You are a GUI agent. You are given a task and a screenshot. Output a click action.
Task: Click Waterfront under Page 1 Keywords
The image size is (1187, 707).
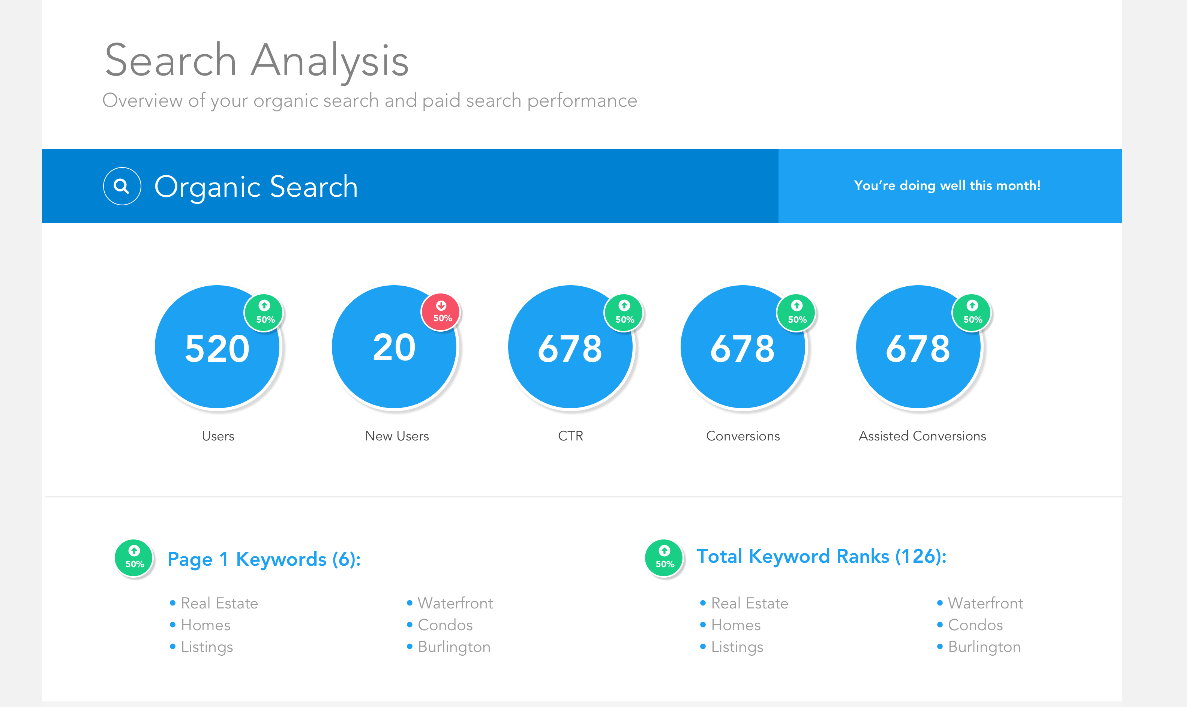[455, 603]
